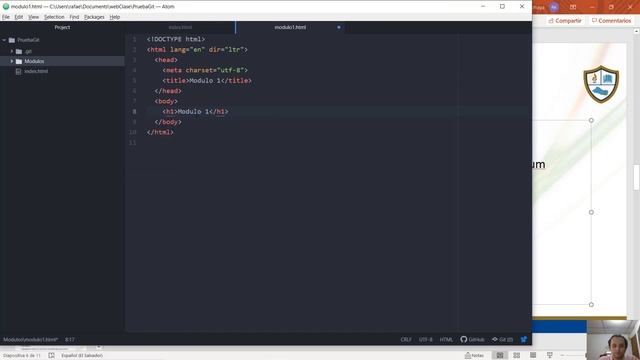Click the closing html tag line
Viewport: 640px width, 360px height.
click(160, 132)
